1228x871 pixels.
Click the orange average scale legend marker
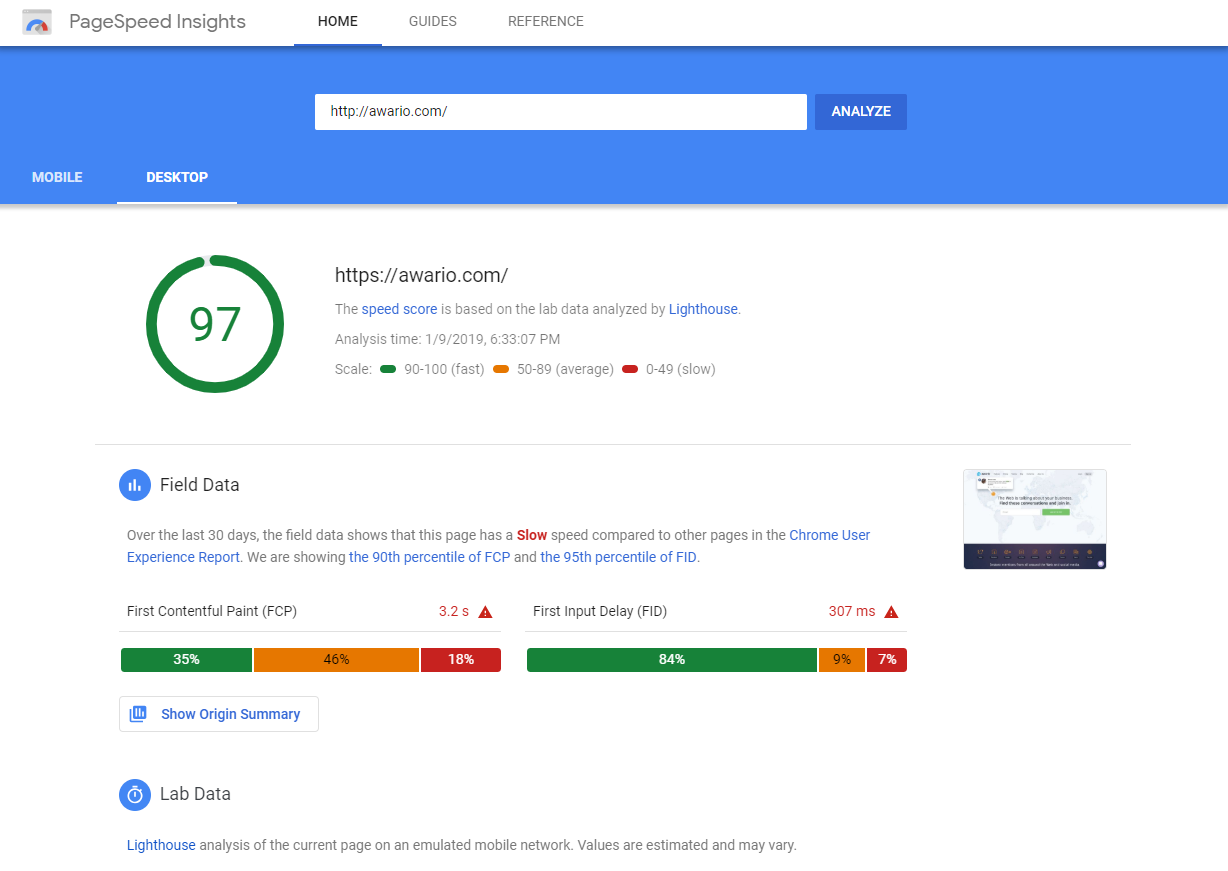pos(501,369)
